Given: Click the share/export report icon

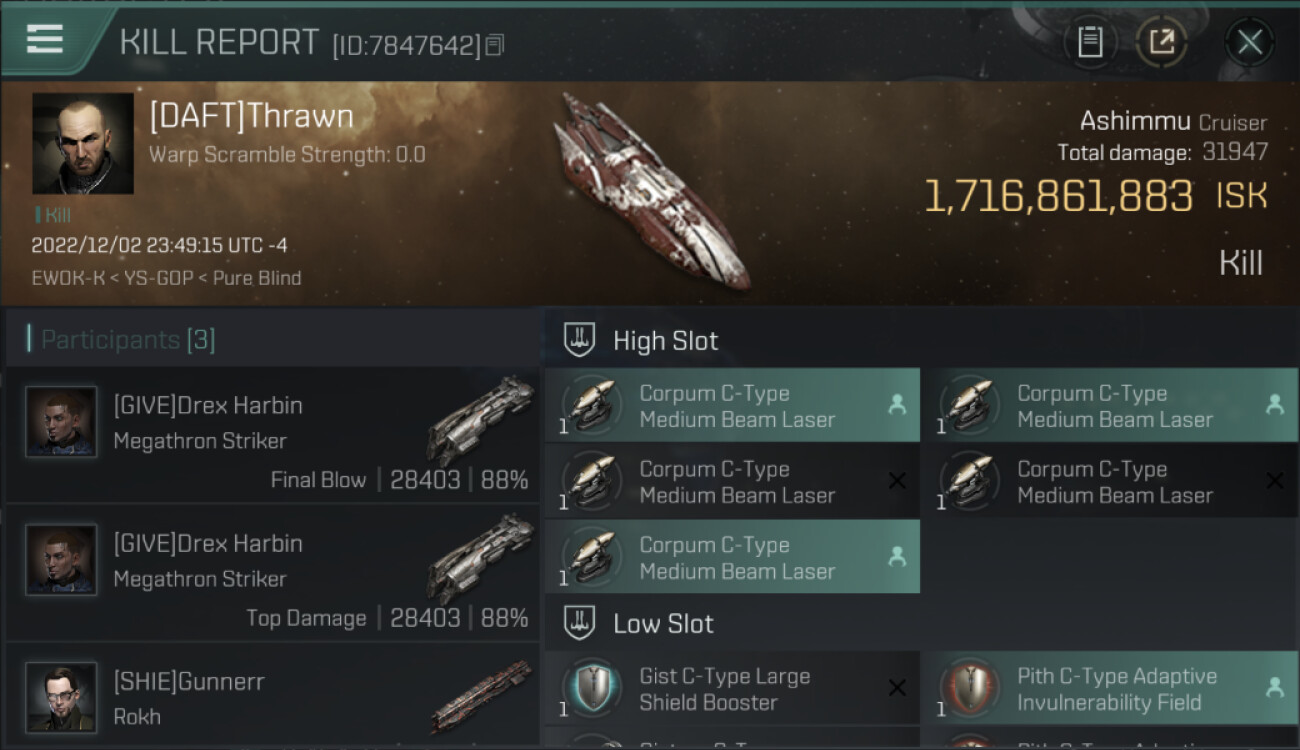Looking at the screenshot, I should tap(1161, 42).
